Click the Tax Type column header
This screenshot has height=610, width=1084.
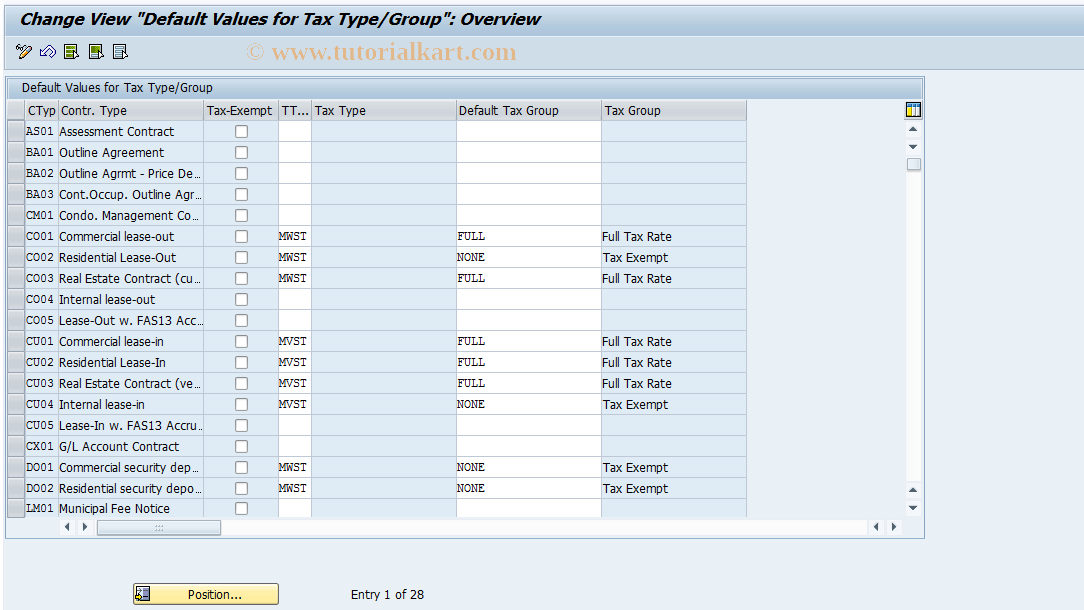pos(384,111)
